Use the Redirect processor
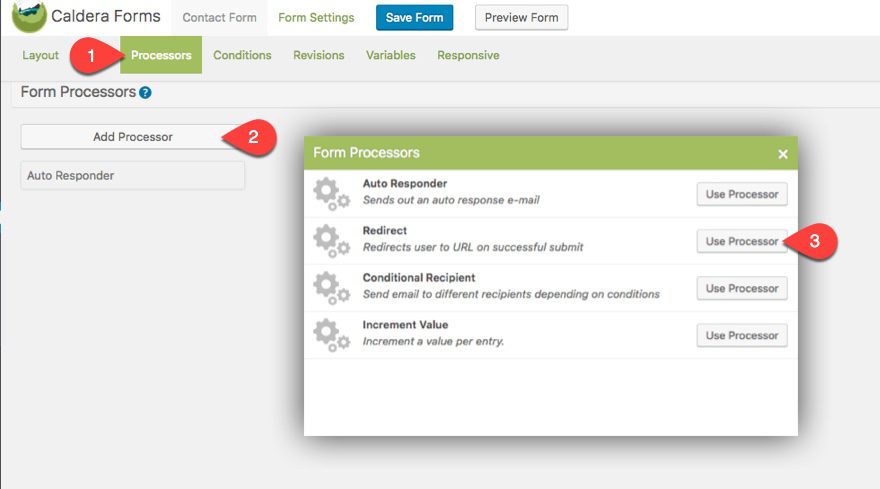 click(742, 241)
